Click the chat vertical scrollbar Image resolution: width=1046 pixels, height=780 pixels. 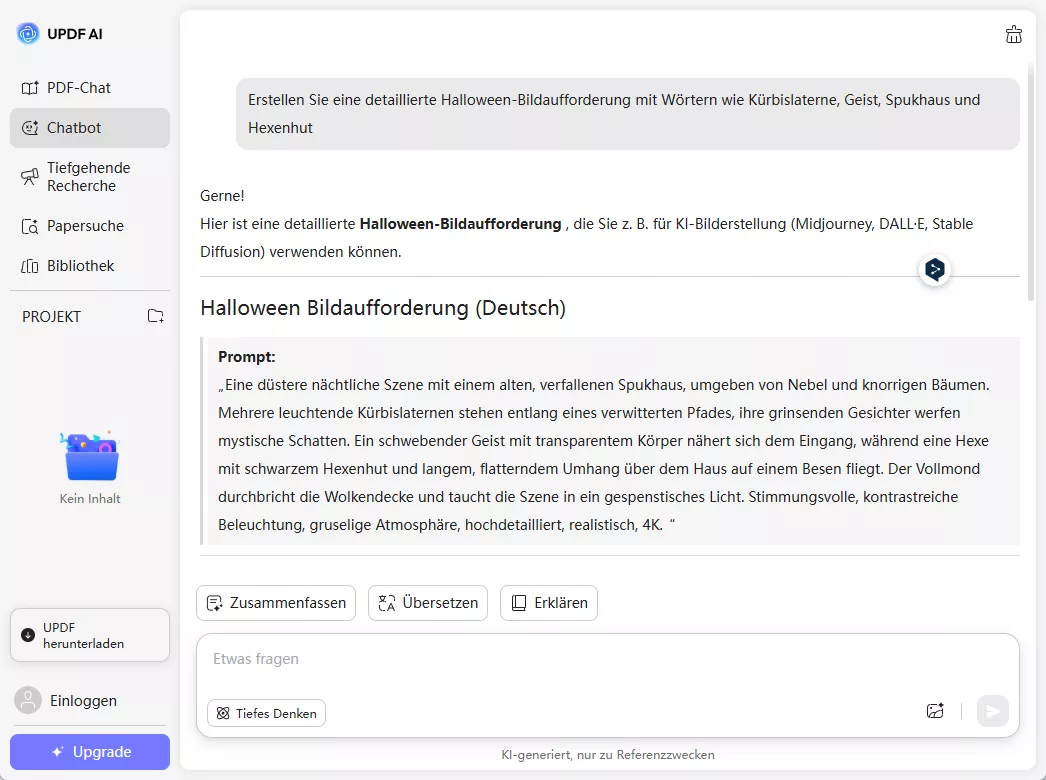pyautogui.click(x=1031, y=180)
